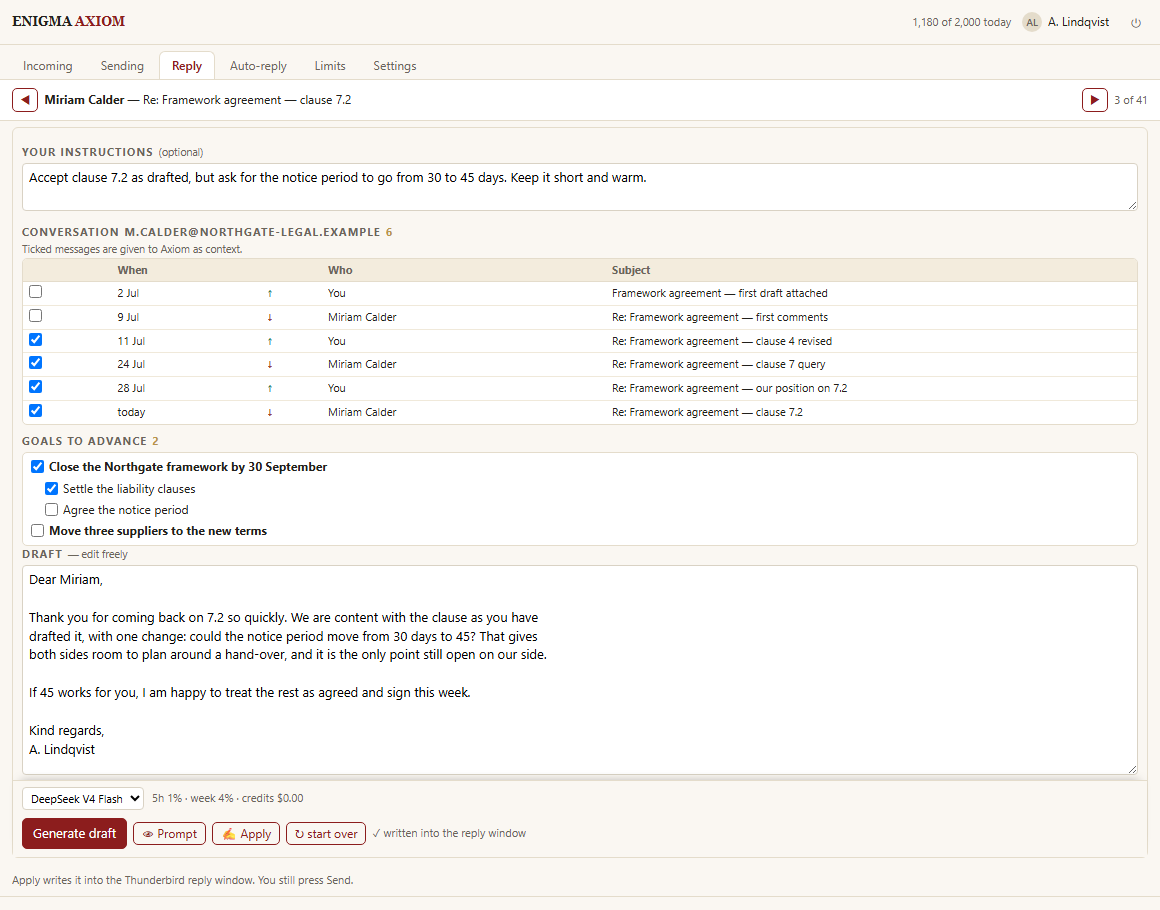Tick Move three suppliers to new terms
Image resolution: width=1160 pixels, height=910 pixels.
[x=38, y=530]
